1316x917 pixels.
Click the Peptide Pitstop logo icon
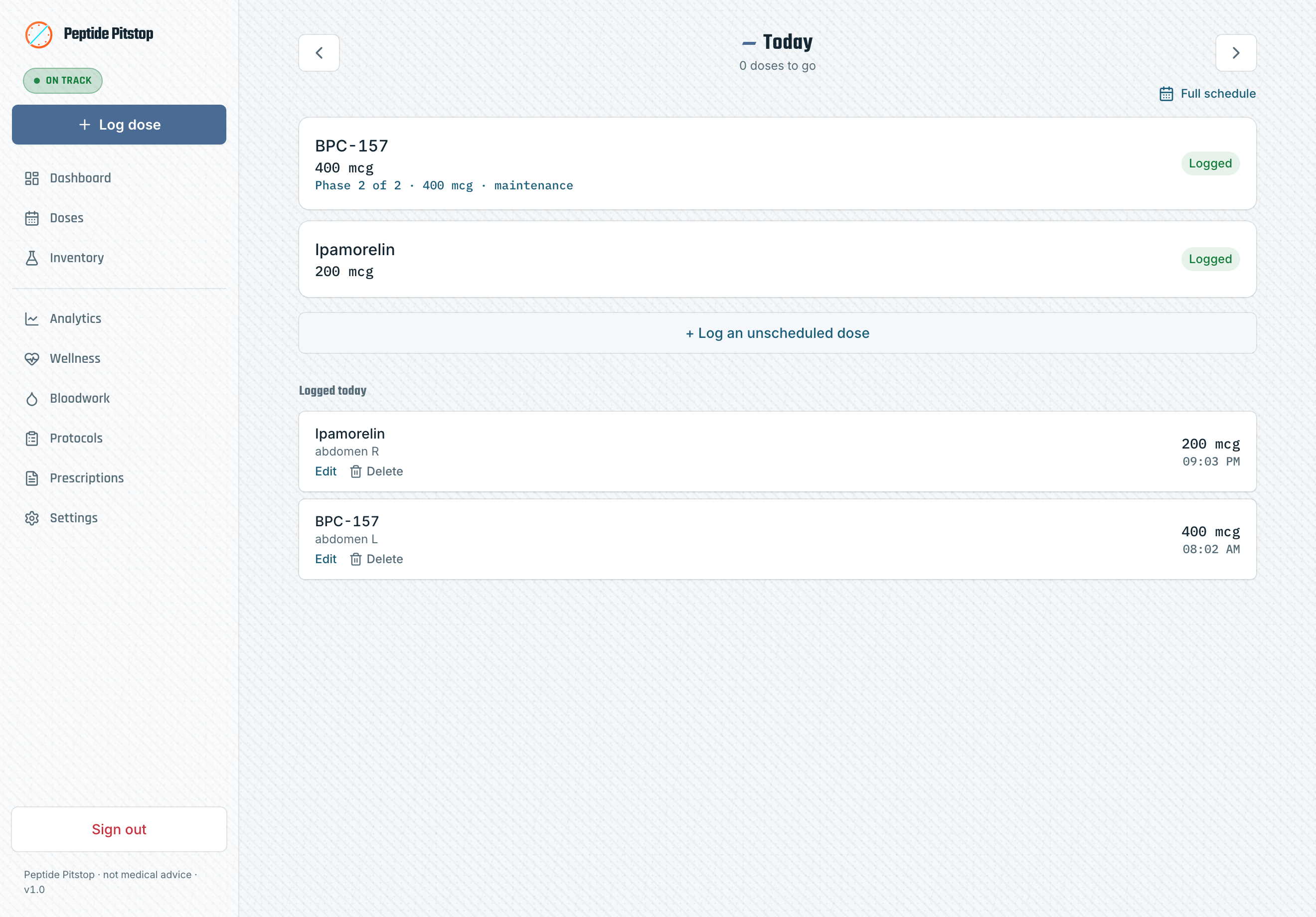[39, 34]
